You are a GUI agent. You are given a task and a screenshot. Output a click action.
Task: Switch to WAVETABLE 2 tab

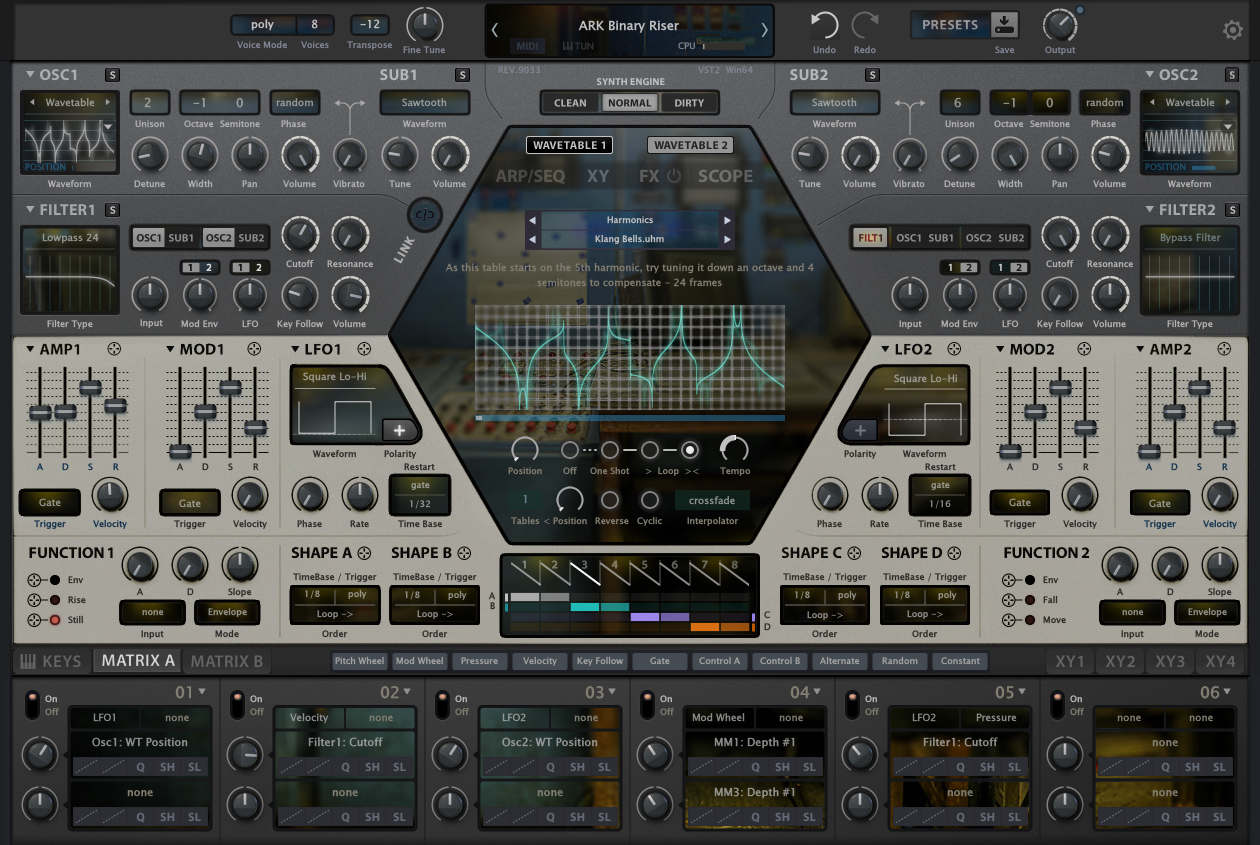point(690,145)
